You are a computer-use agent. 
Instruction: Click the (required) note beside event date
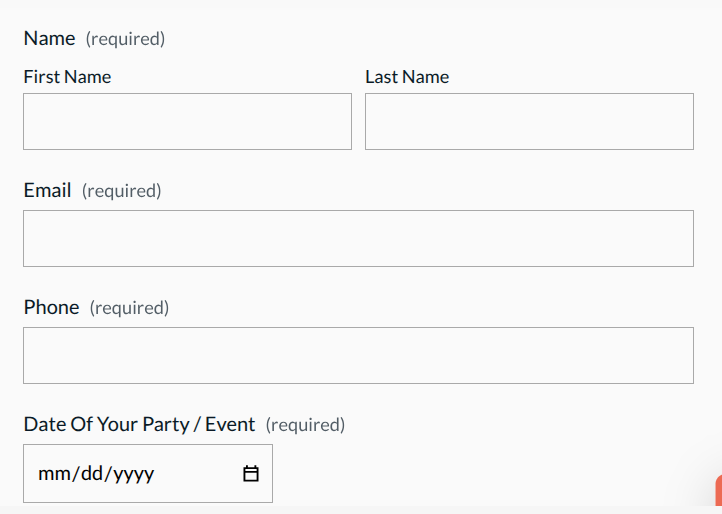tap(305, 425)
